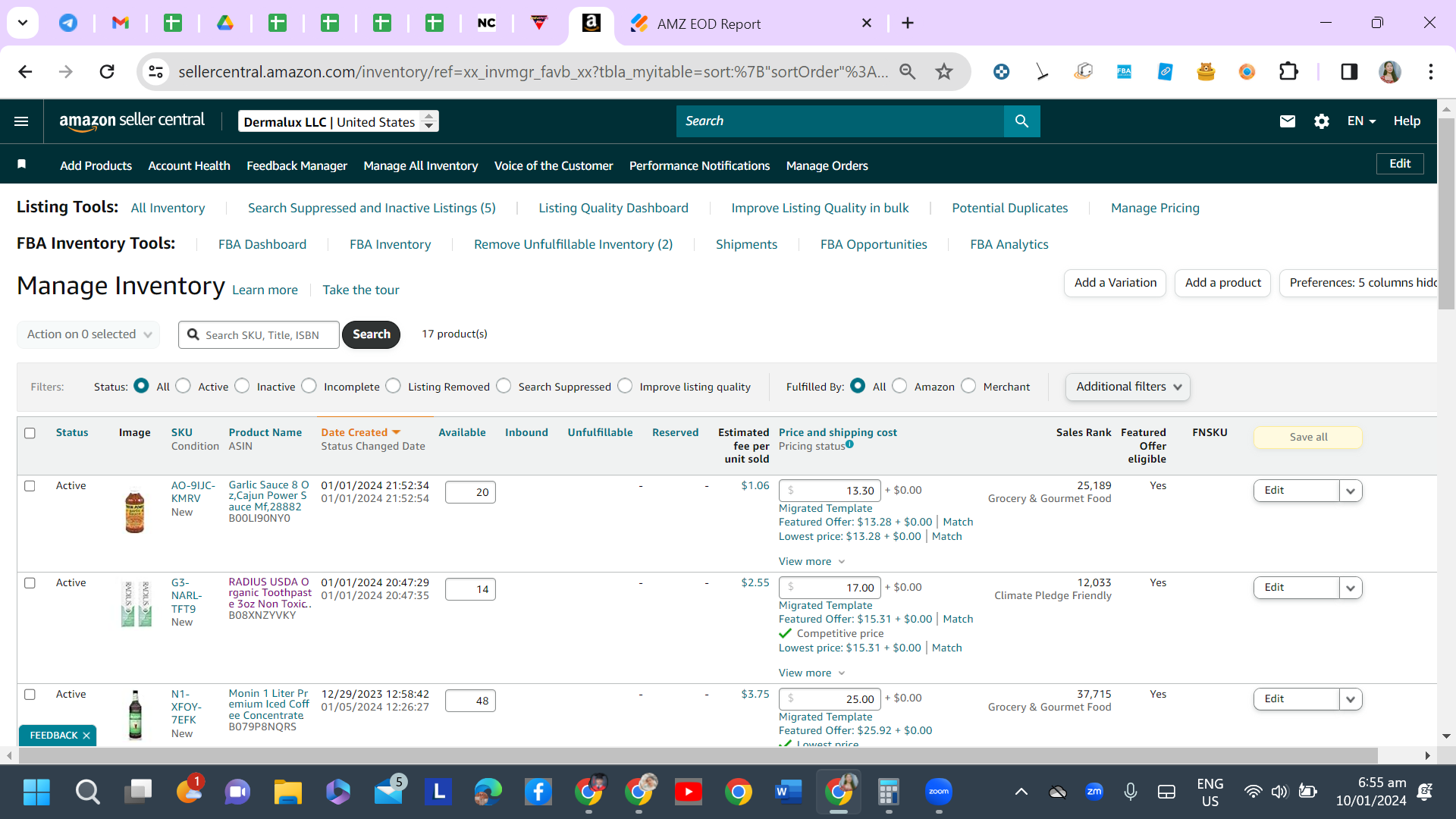Open the Garlic Sauce product thumbnail

pyautogui.click(x=135, y=510)
